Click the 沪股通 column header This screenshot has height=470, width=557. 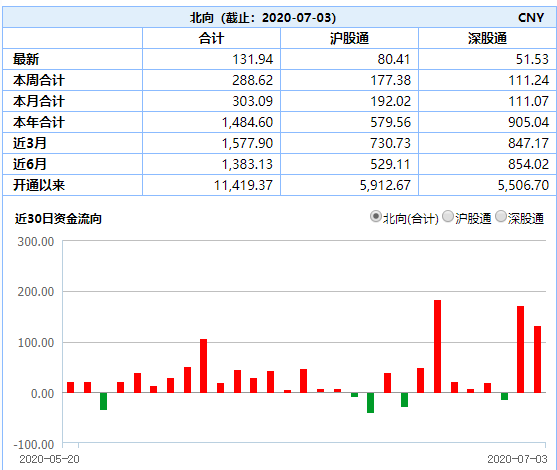350,38
